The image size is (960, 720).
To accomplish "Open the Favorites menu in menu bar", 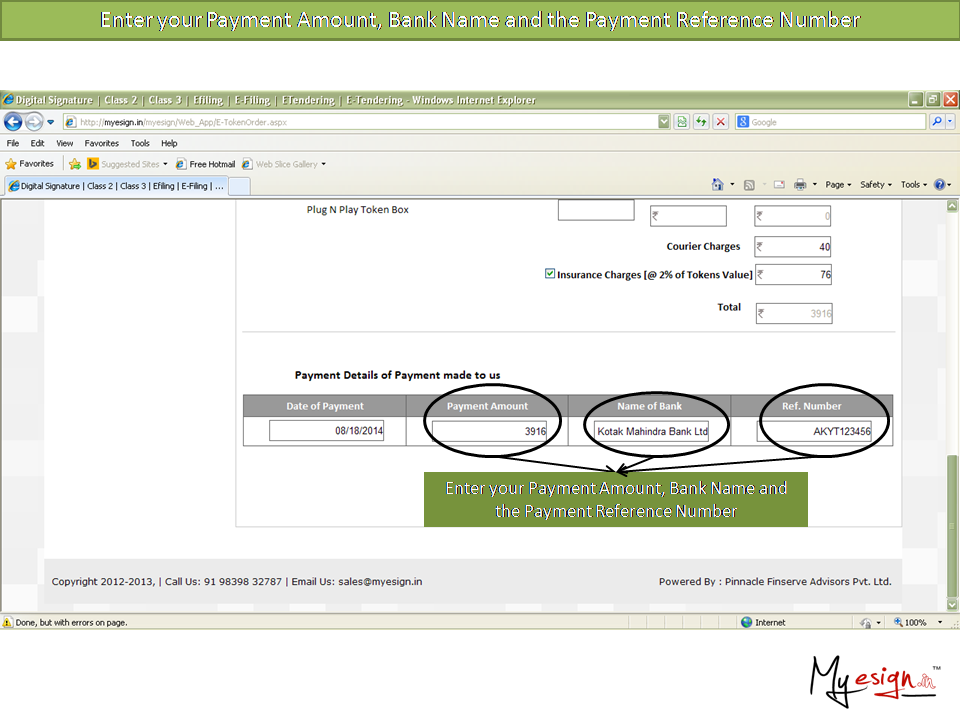I will [x=101, y=143].
